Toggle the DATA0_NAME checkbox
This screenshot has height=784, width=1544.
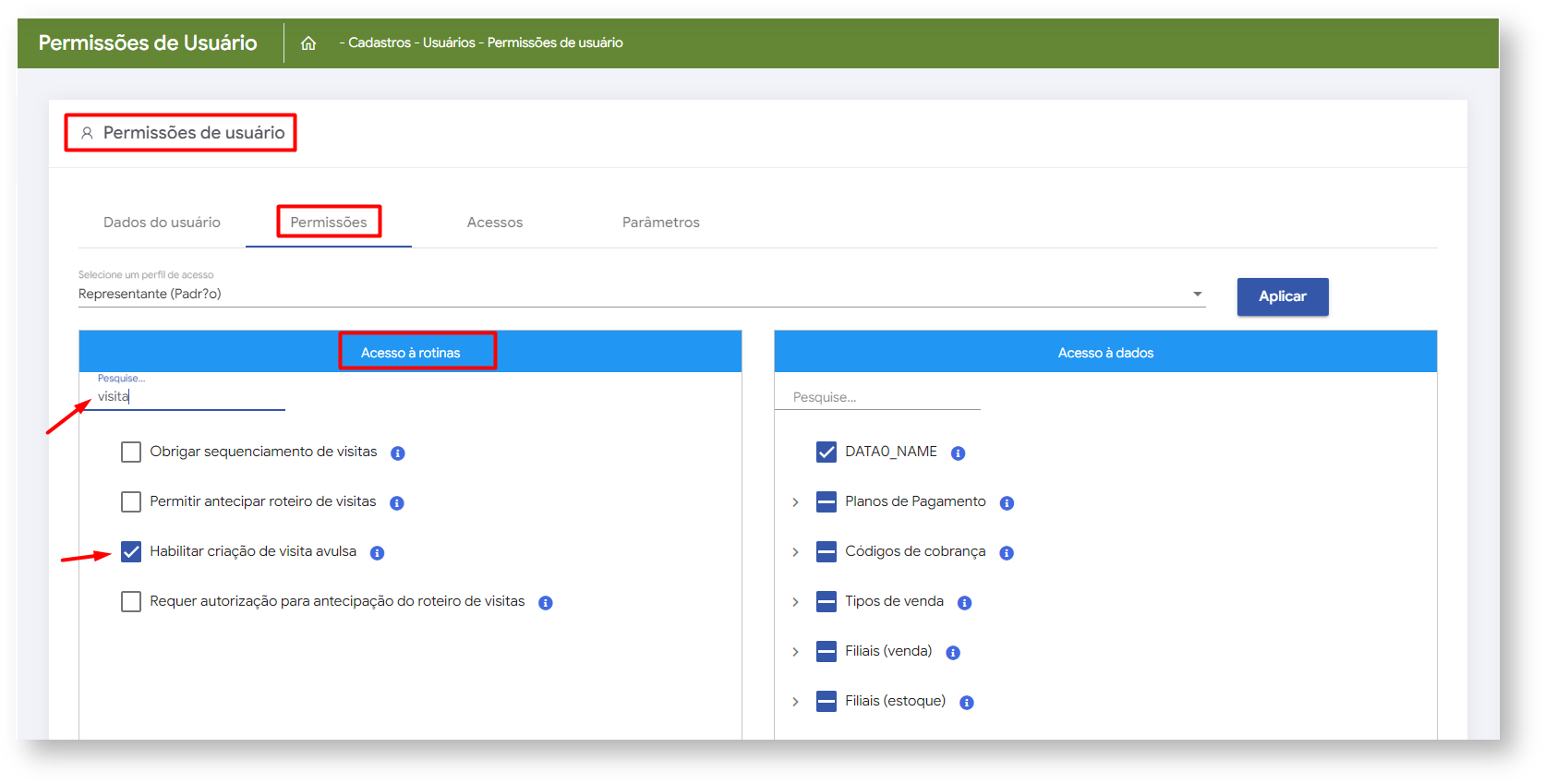click(x=826, y=452)
